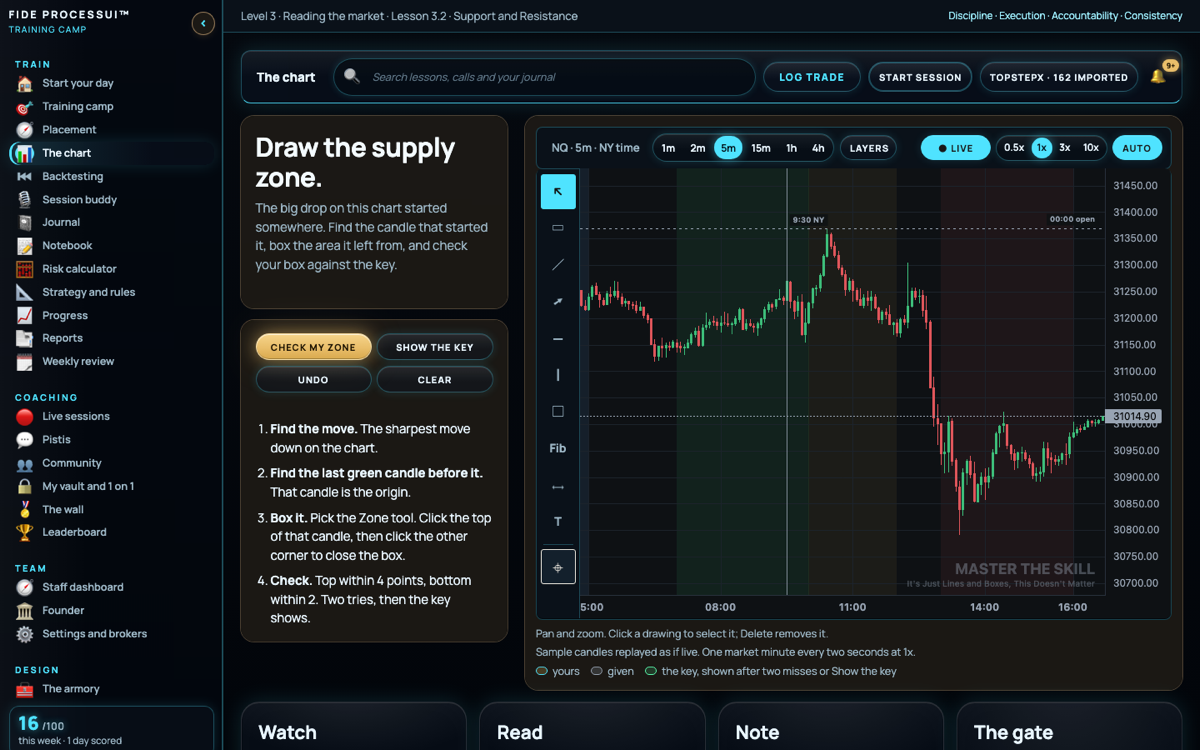Set replay speed to 1x
This screenshot has height=750, width=1200.
(1042, 148)
